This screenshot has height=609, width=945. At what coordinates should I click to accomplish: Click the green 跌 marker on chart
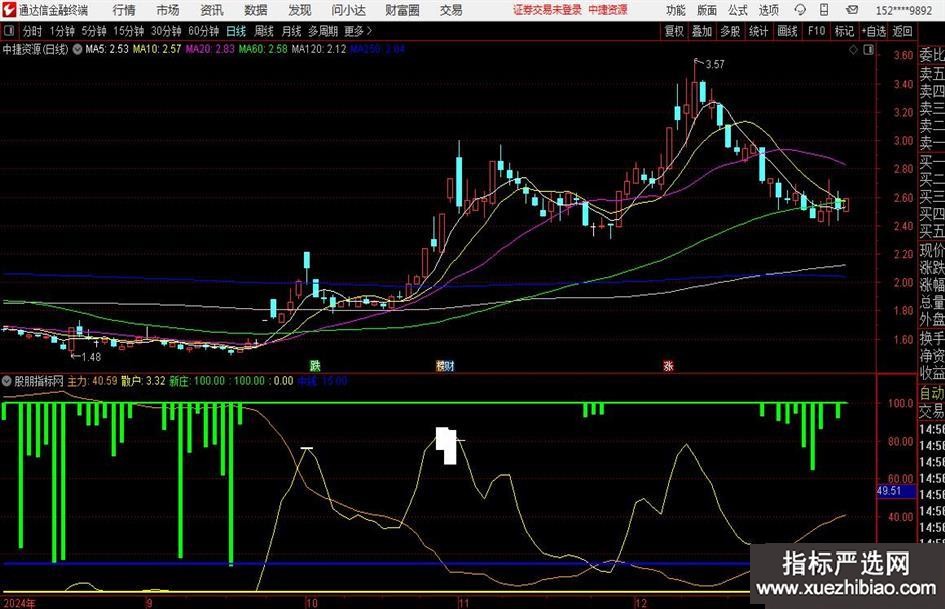tap(315, 365)
